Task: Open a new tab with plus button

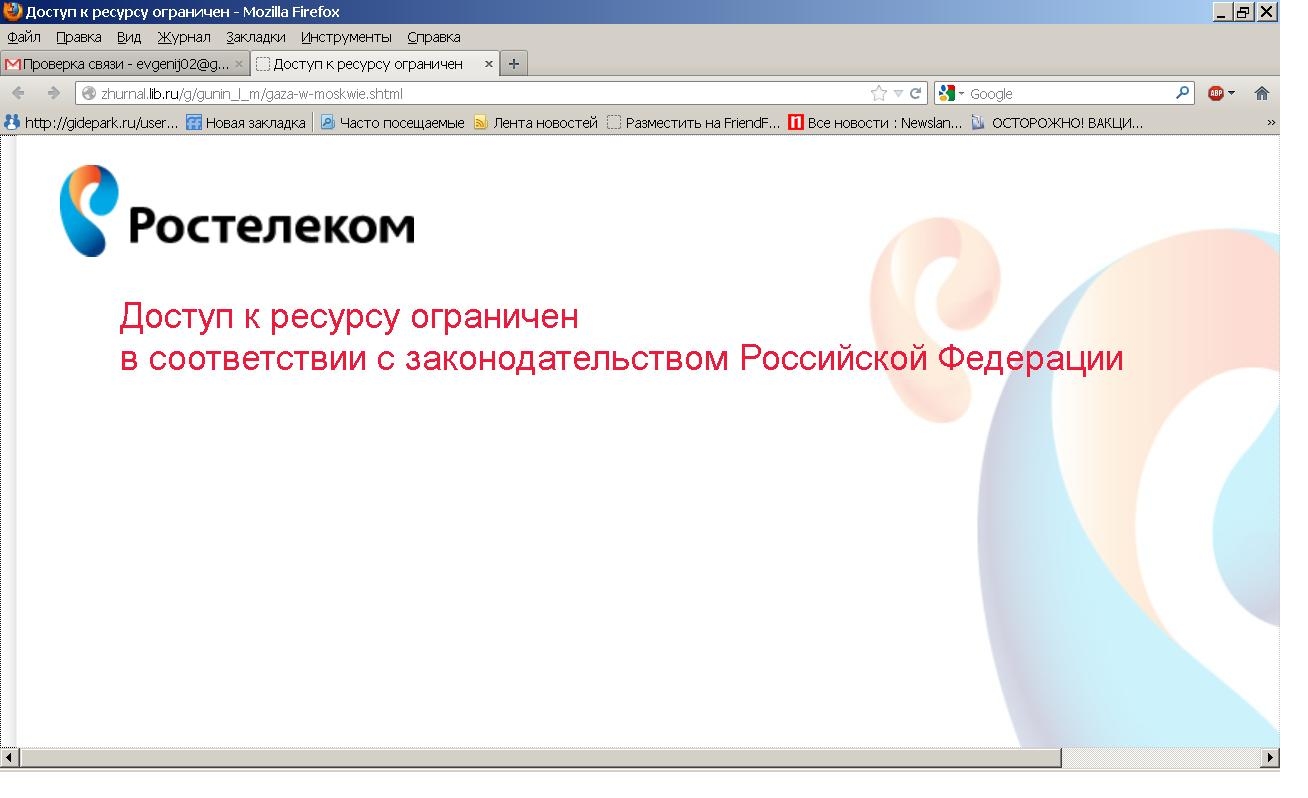Action: [x=514, y=64]
